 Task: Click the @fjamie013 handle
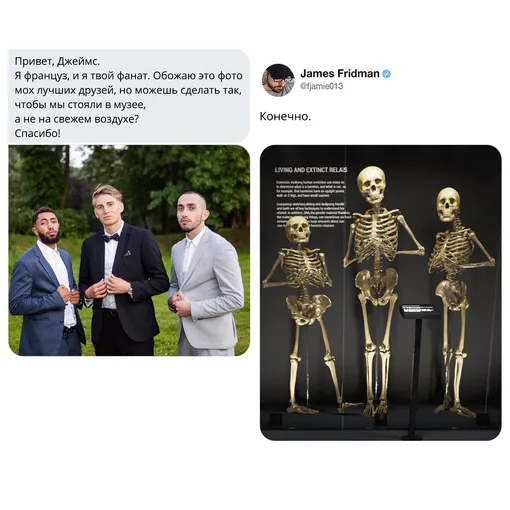[x=321, y=86]
